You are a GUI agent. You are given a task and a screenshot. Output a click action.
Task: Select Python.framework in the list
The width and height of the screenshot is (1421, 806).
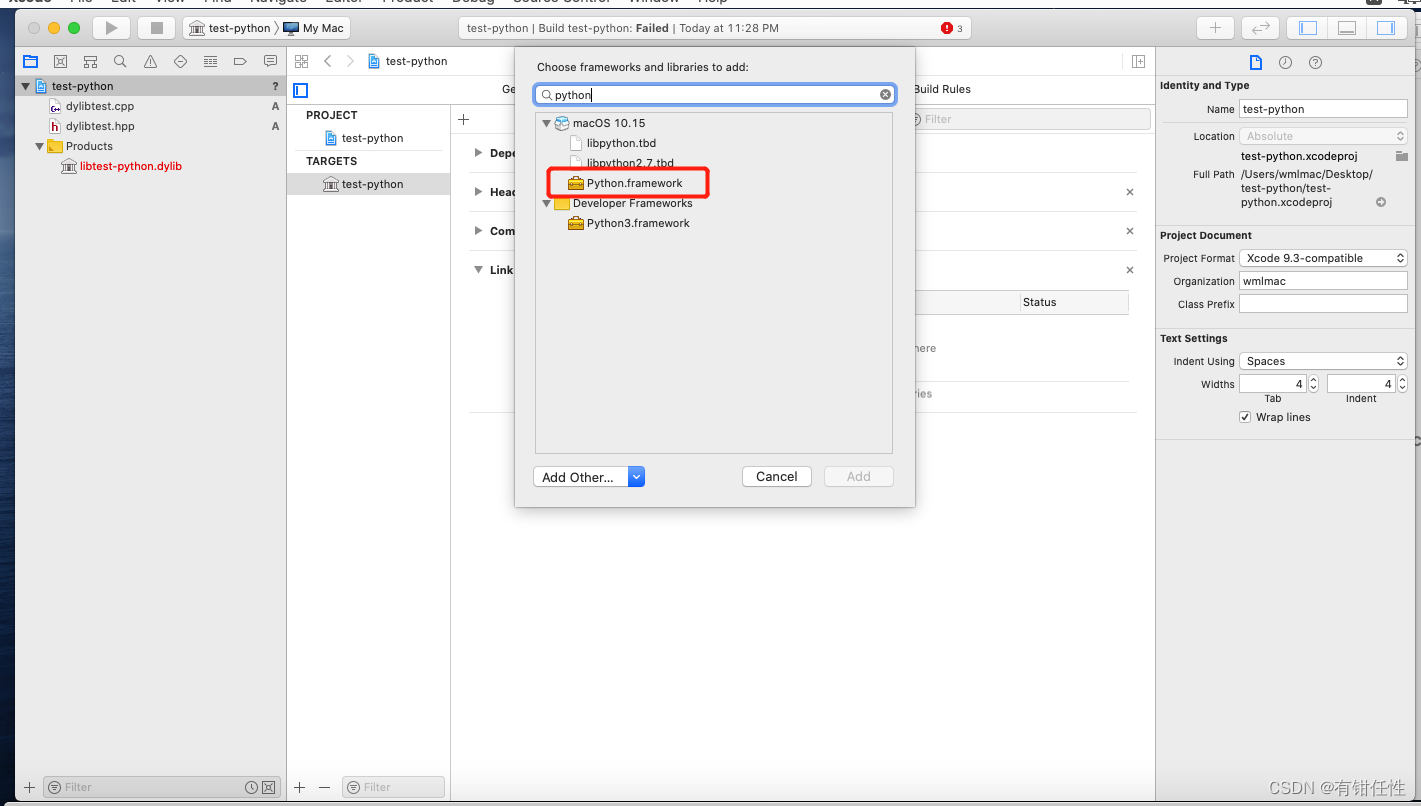(x=634, y=183)
